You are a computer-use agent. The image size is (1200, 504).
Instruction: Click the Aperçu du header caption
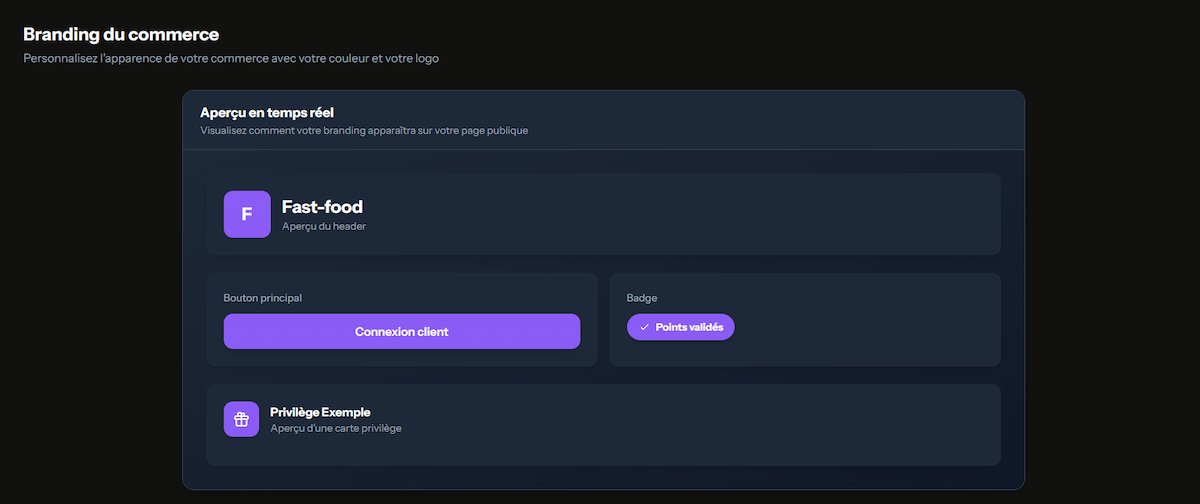point(324,227)
